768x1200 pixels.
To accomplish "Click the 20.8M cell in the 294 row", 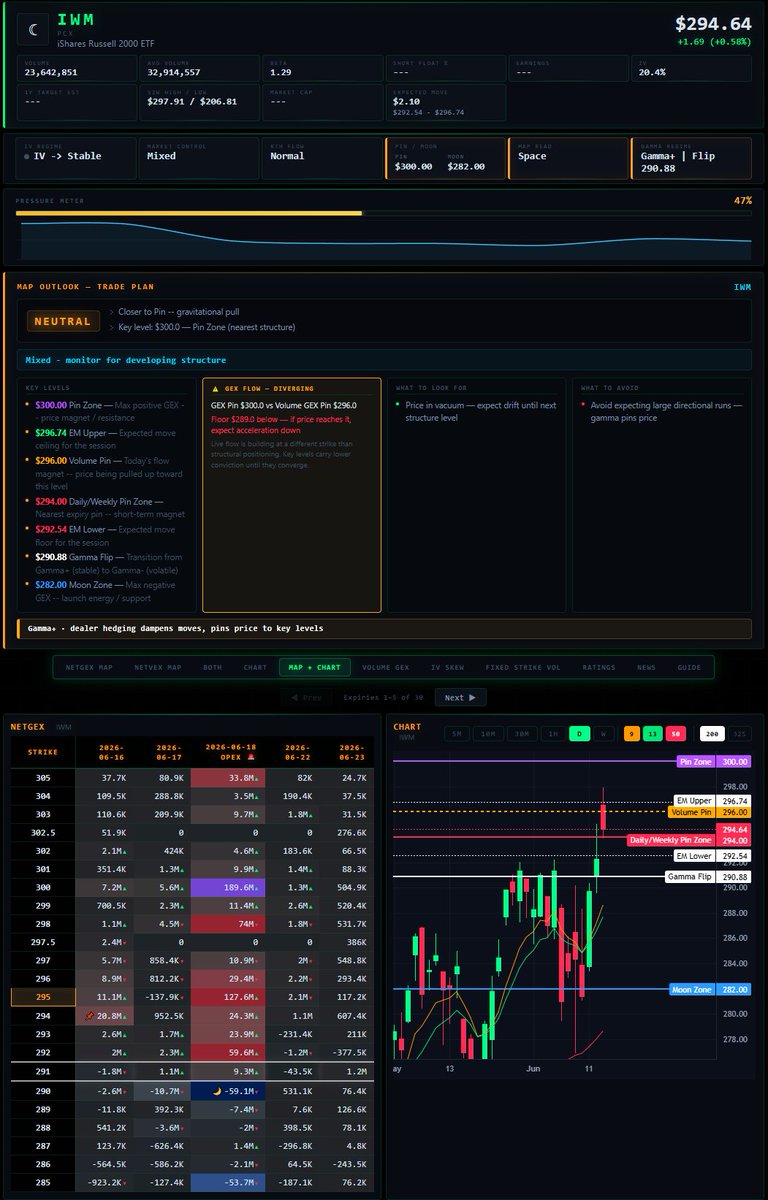I will click(x=105, y=1015).
